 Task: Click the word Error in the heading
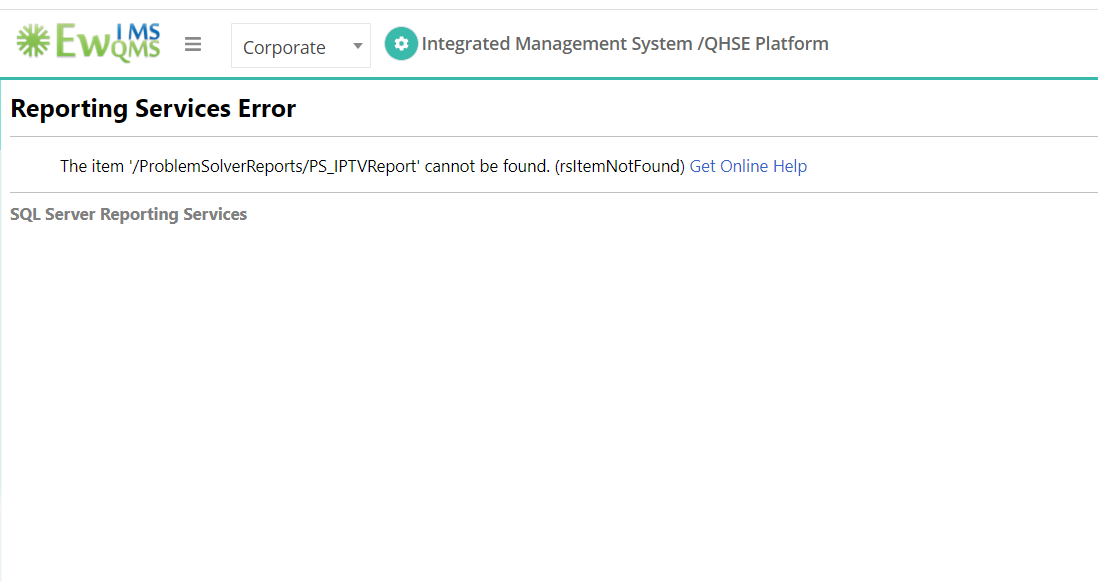267,109
